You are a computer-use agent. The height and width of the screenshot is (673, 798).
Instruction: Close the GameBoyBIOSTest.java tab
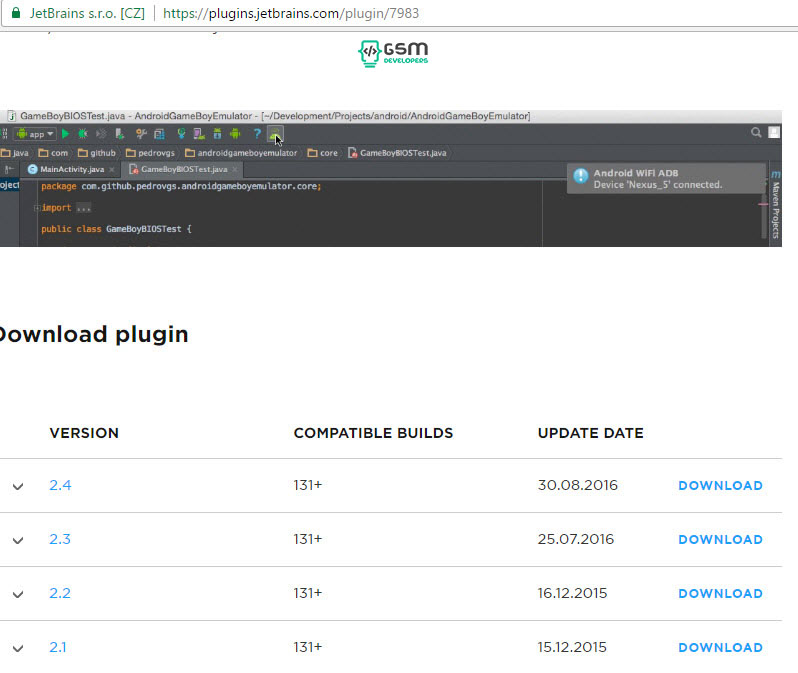point(235,170)
